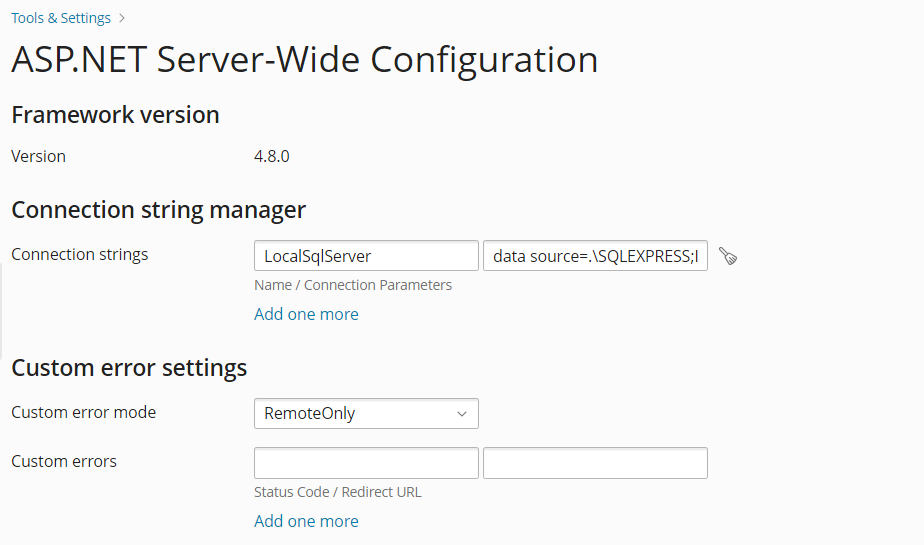Click the ASP.NET Server-Wide Configuration page title
This screenshot has width=924, height=545.
point(304,60)
